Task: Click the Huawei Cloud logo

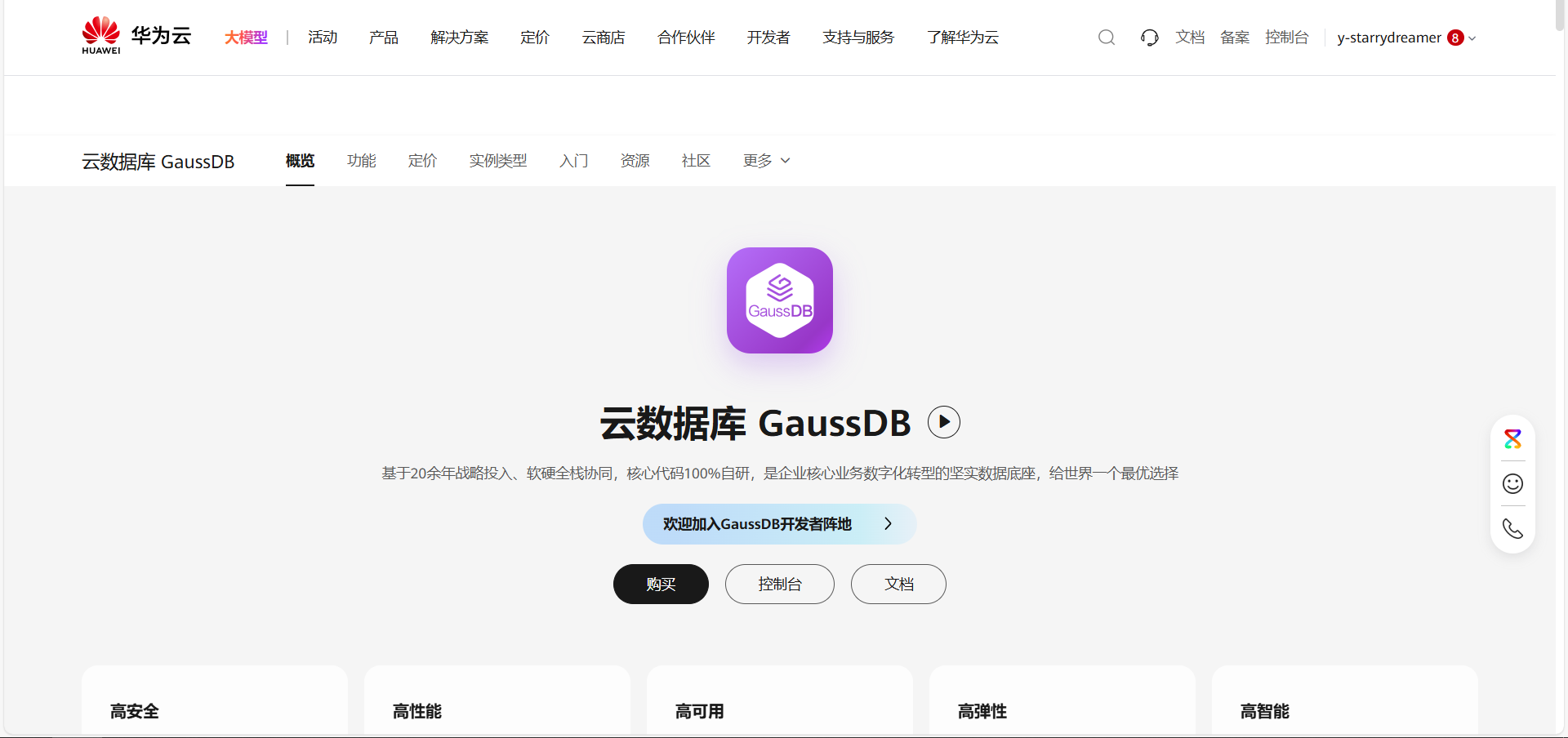Action: (x=136, y=36)
